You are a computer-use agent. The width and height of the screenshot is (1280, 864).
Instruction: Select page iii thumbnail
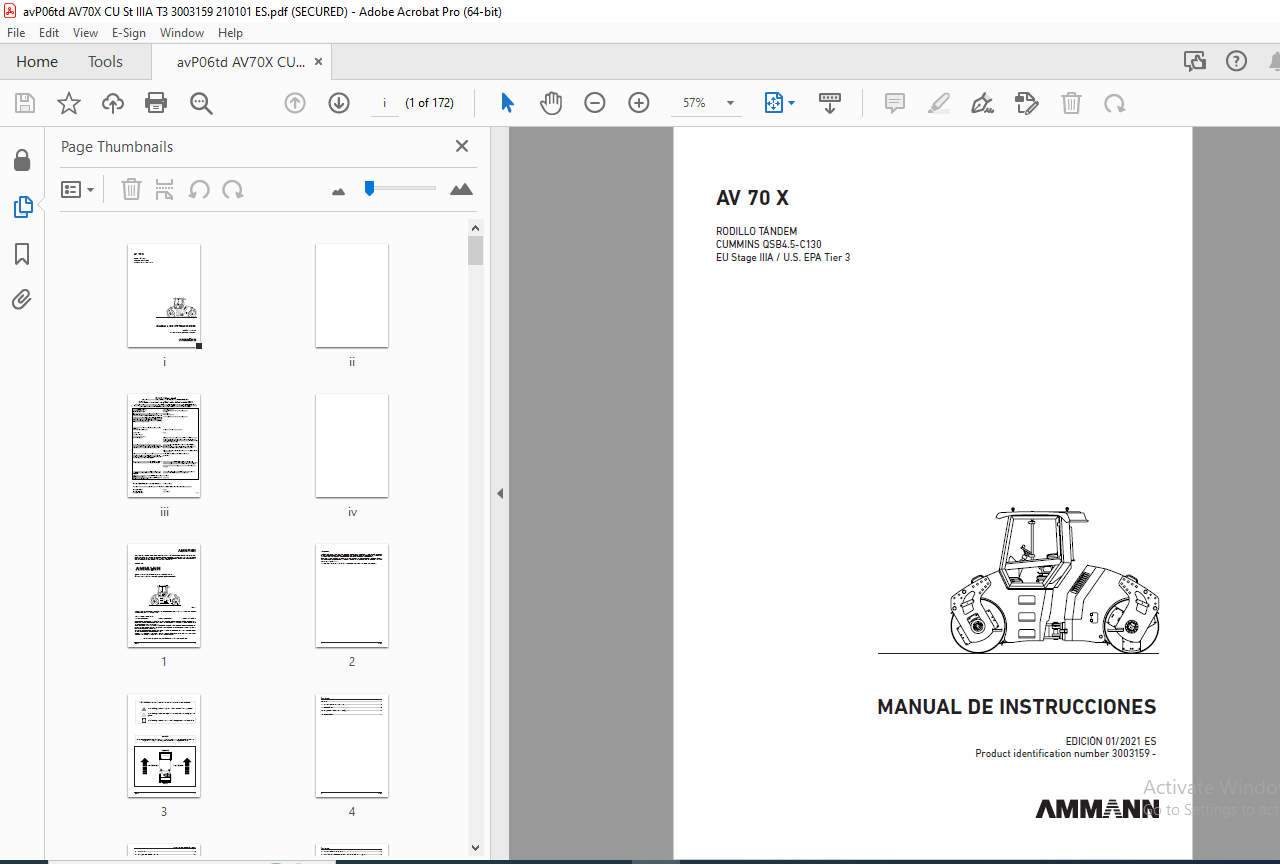(x=164, y=446)
